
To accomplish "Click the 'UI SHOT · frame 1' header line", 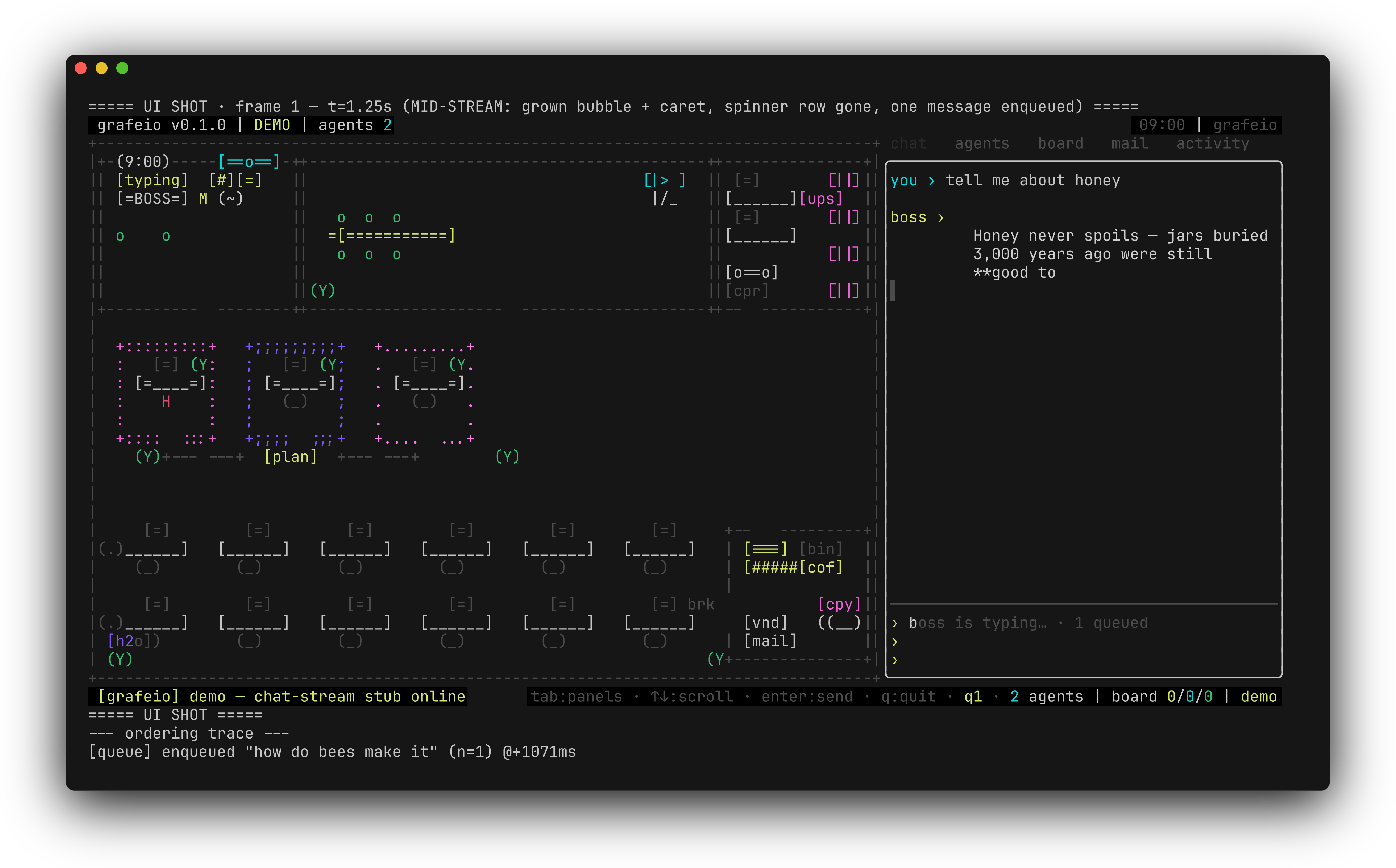I will pos(613,107).
